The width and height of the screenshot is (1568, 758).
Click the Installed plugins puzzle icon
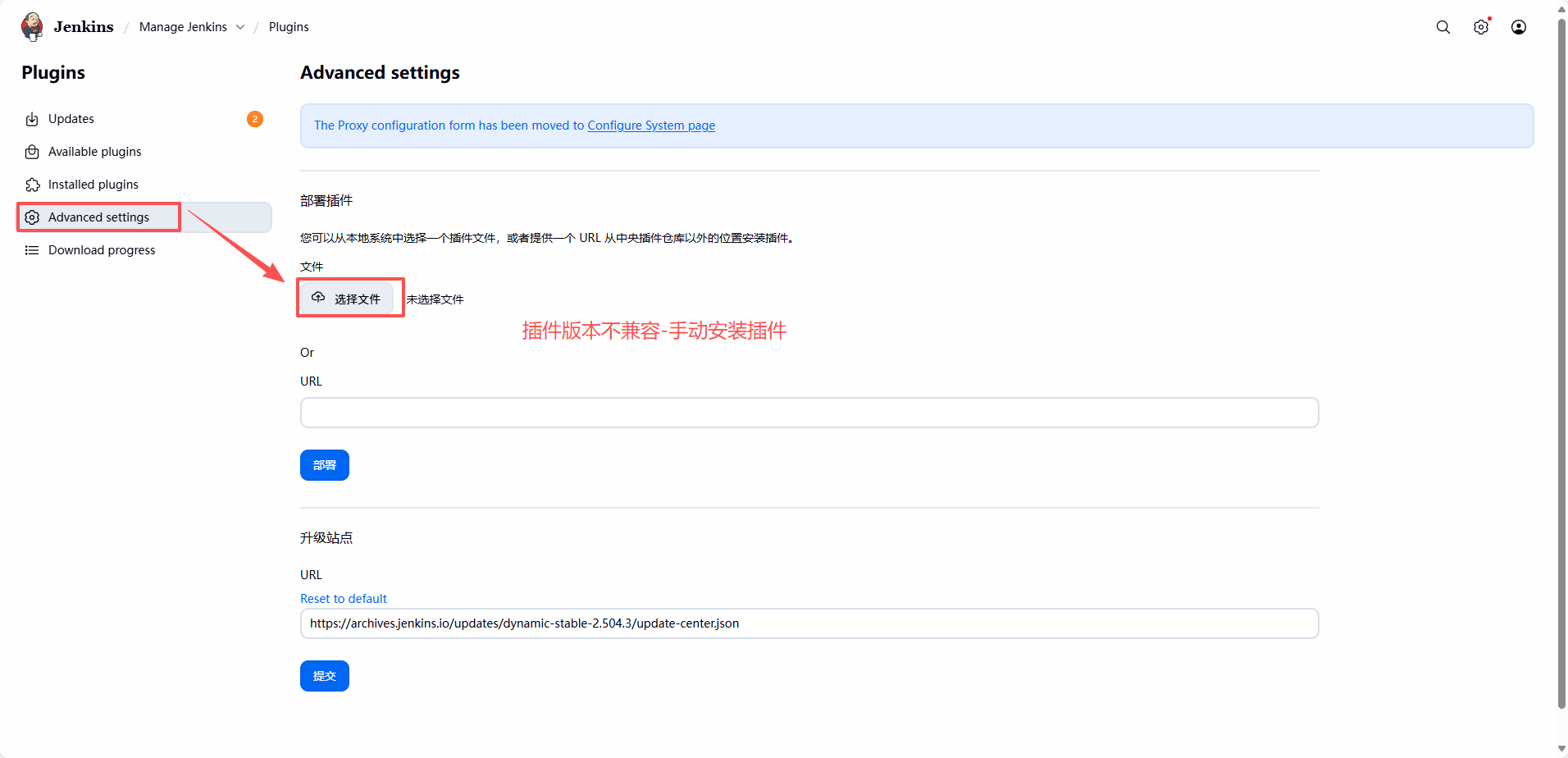click(32, 185)
